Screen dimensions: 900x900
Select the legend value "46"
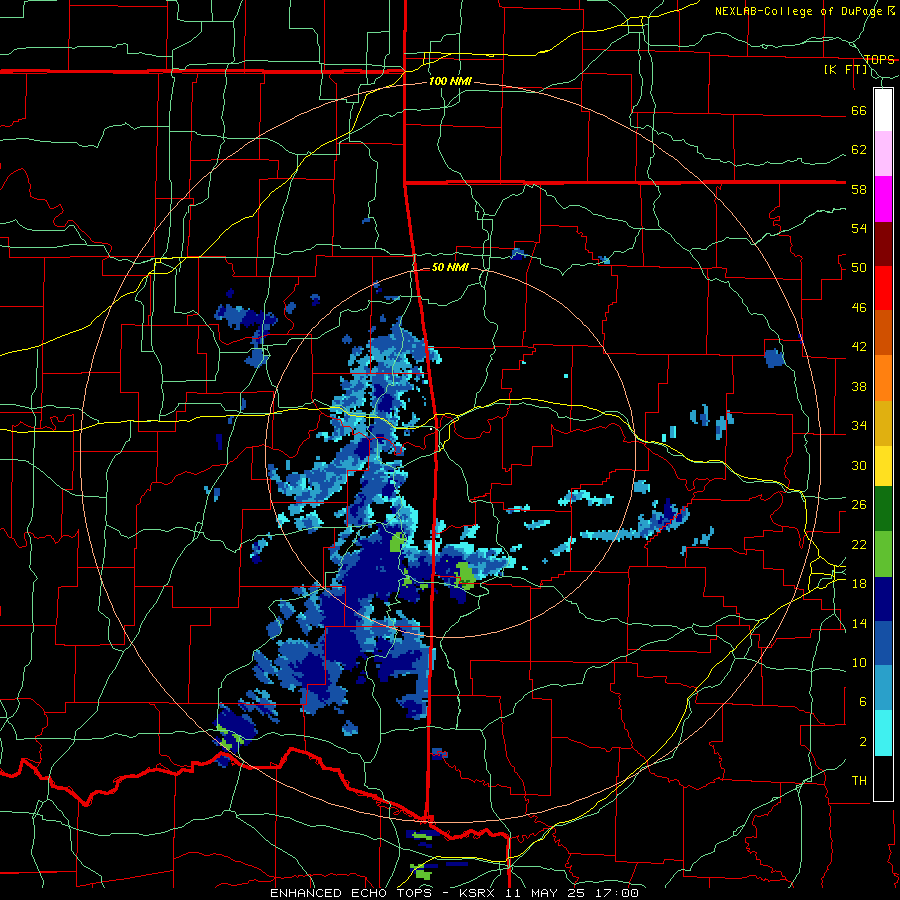click(859, 308)
